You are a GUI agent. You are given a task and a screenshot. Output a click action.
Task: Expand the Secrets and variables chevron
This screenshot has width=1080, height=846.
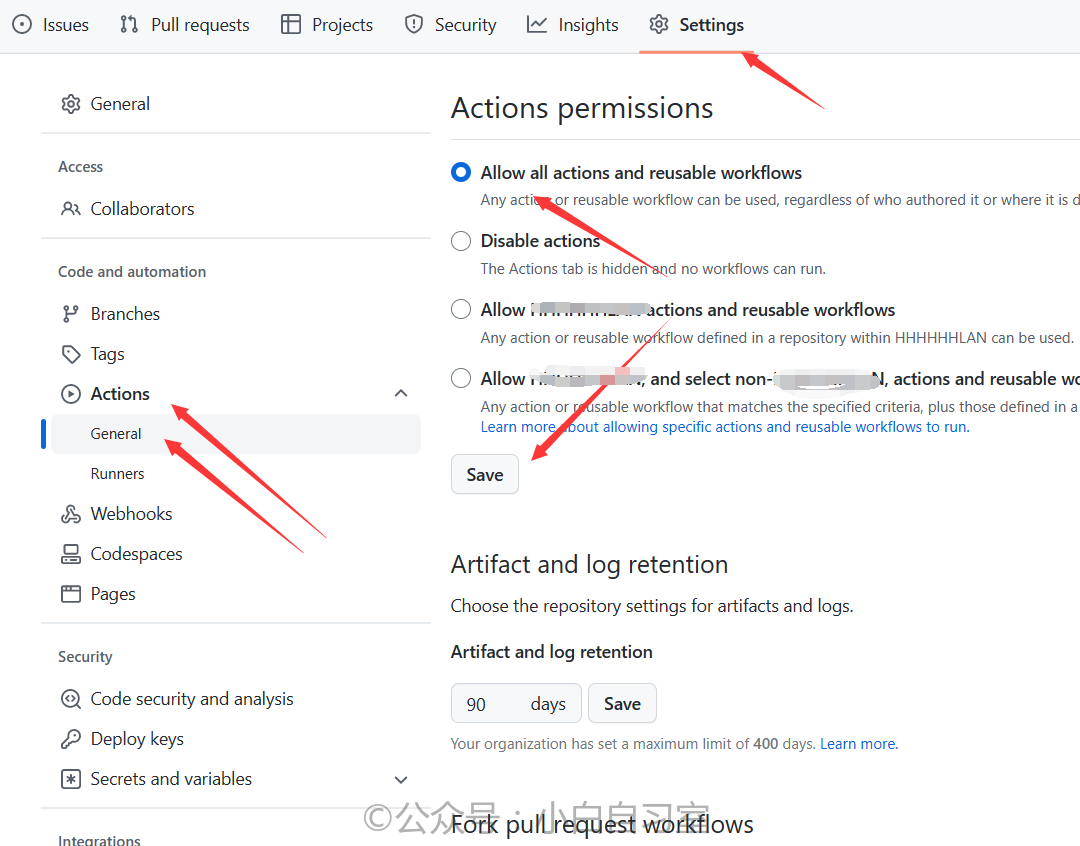[x=401, y=779]
